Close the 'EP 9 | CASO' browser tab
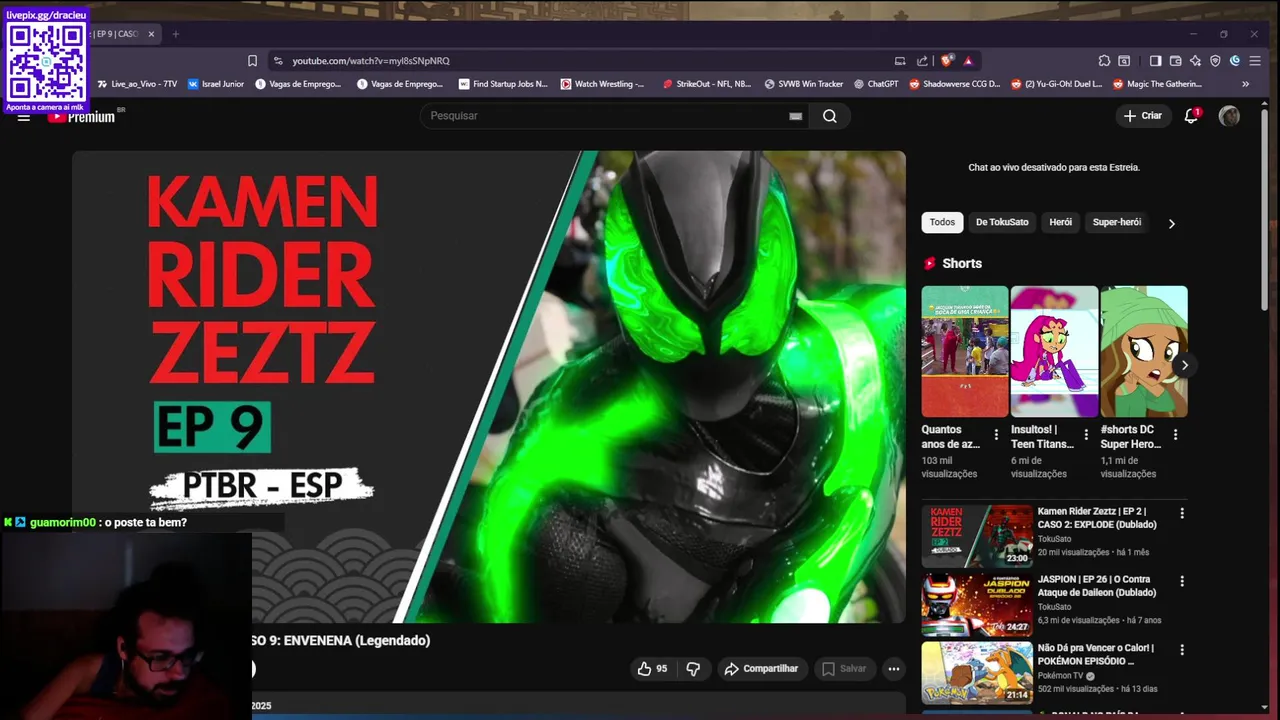This screenshot has height=720, width=1280. tap(151, 34)
